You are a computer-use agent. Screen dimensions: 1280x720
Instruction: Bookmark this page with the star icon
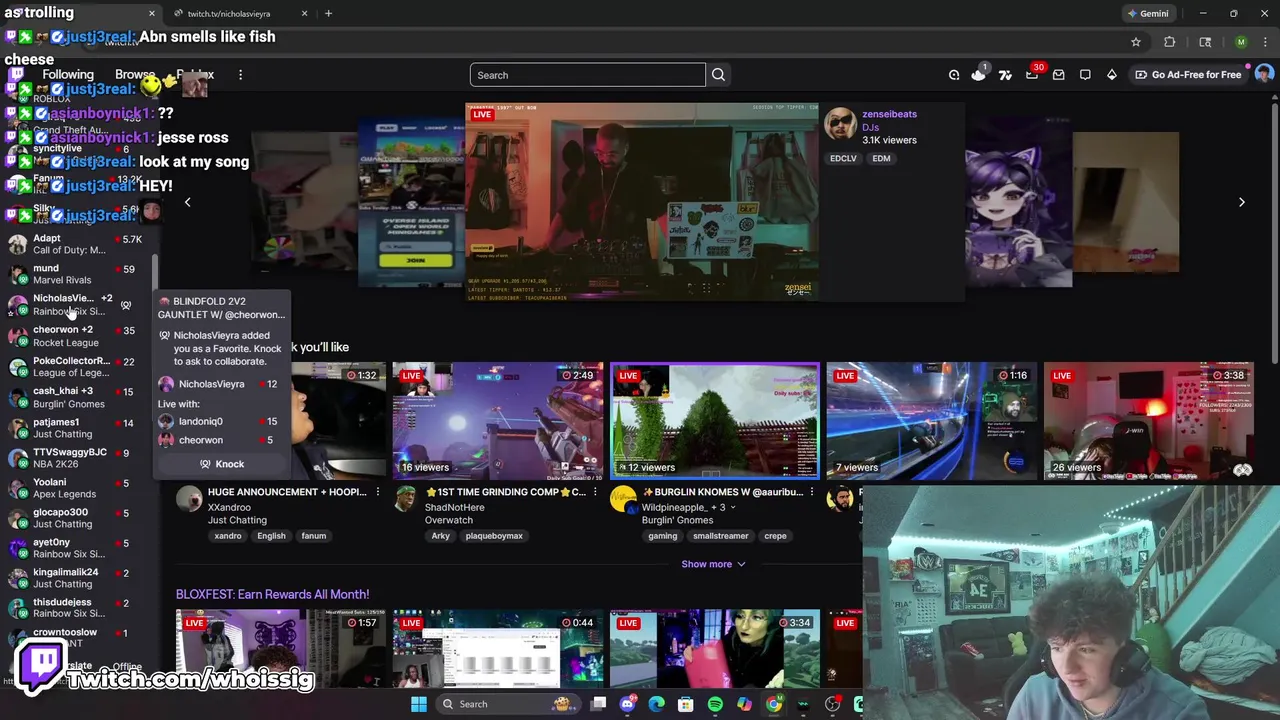coord(1136,42)
